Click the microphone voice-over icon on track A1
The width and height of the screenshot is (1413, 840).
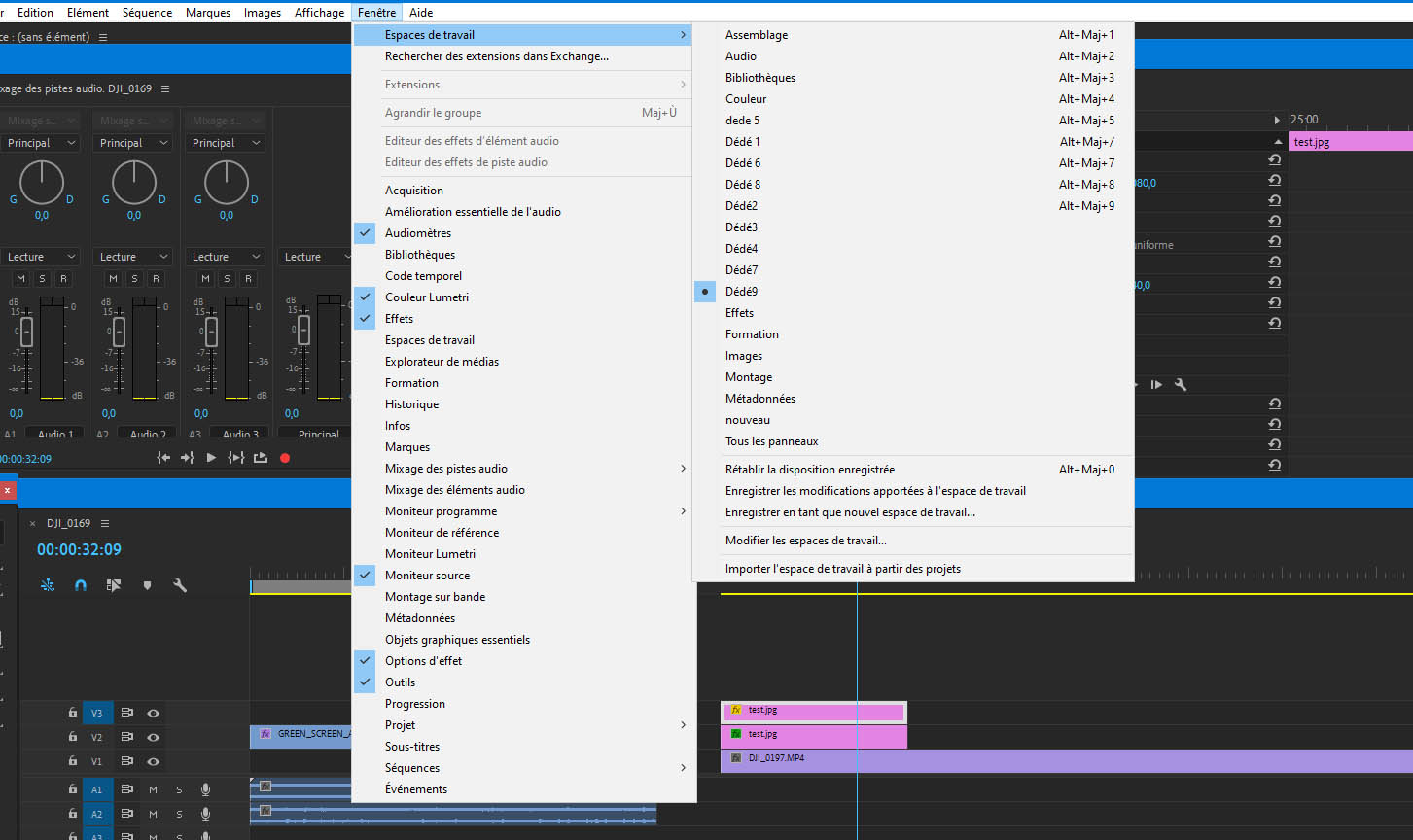[205, 789]
